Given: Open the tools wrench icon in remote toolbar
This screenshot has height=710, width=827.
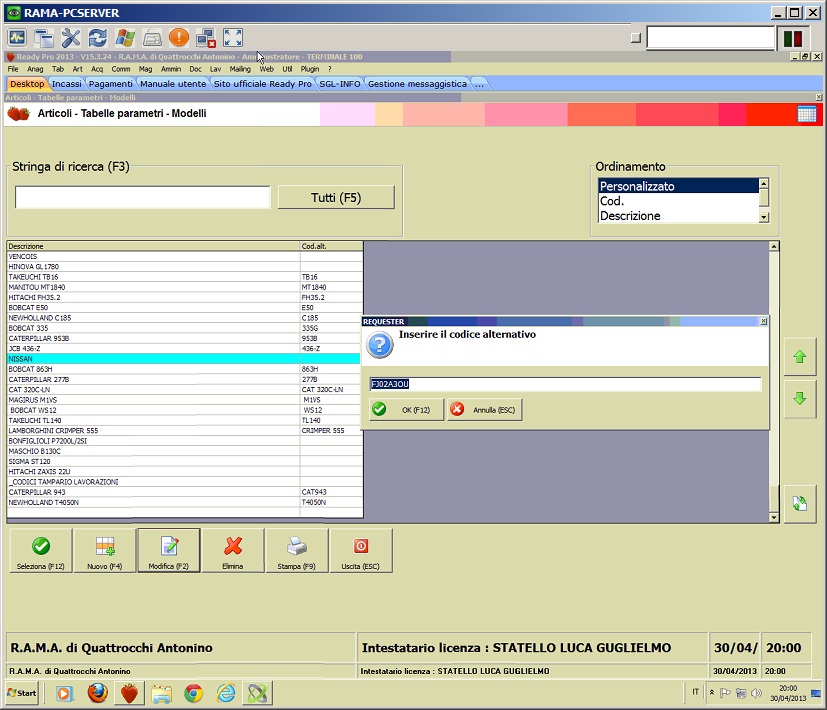Looking at the screenshot, I should pyautogui.click(x=71, y=38).
